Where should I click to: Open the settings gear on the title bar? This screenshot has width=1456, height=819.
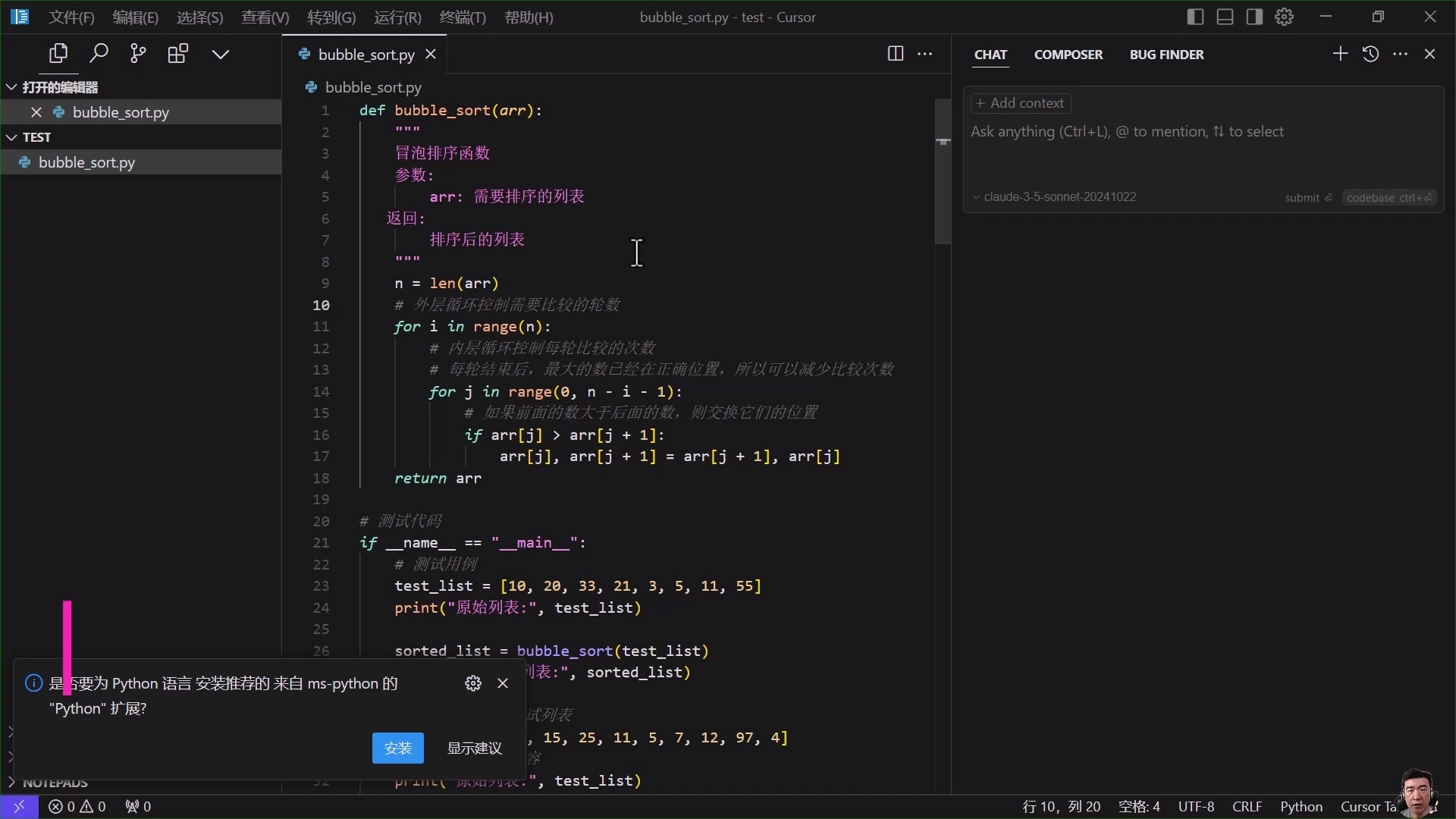click(x=1284, y=17)
